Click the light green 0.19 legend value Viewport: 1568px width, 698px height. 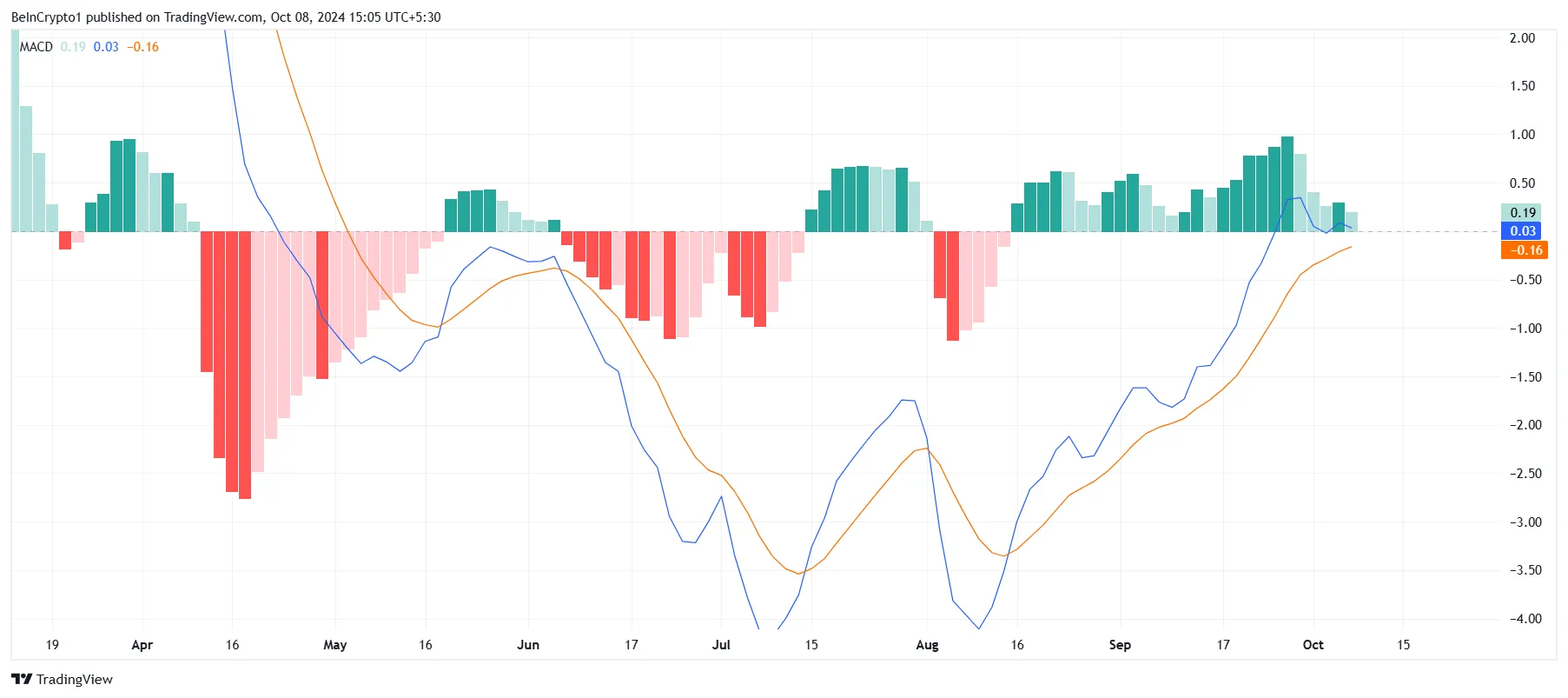click(x=73, y=47)
